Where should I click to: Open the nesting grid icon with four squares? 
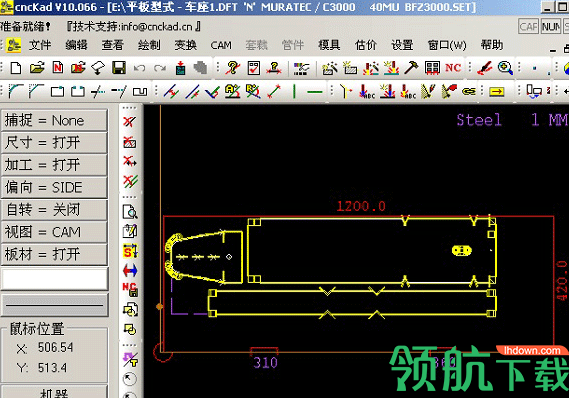pos(432,68)
